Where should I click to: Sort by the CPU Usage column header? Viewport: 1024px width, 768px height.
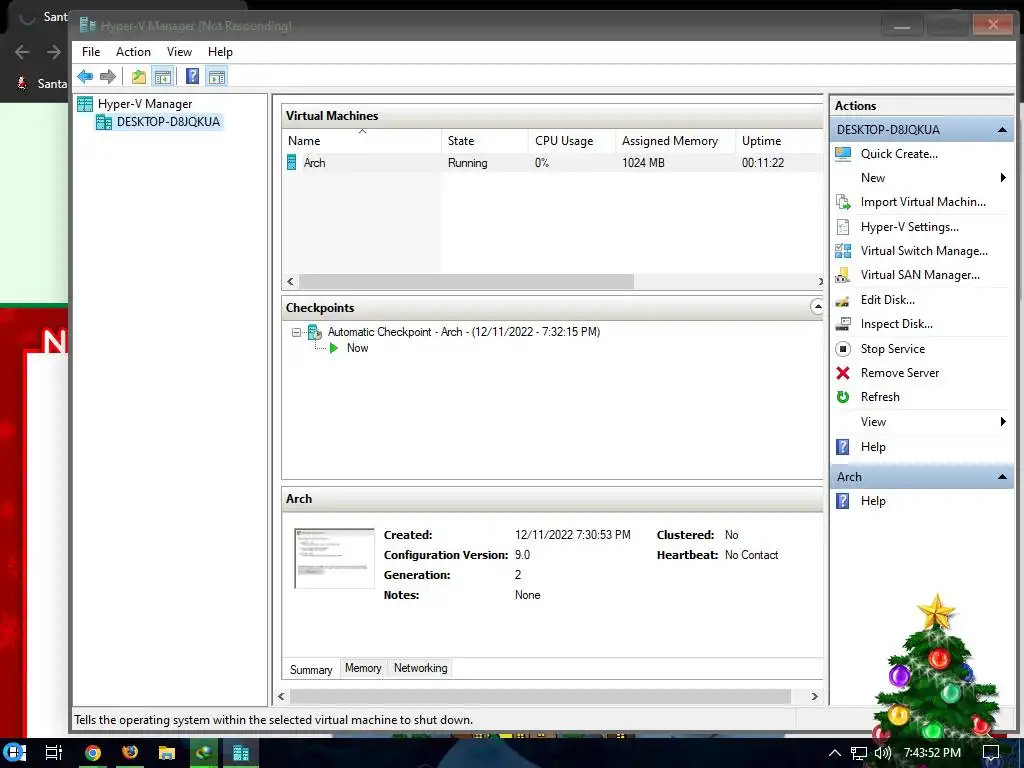[572, 141]
